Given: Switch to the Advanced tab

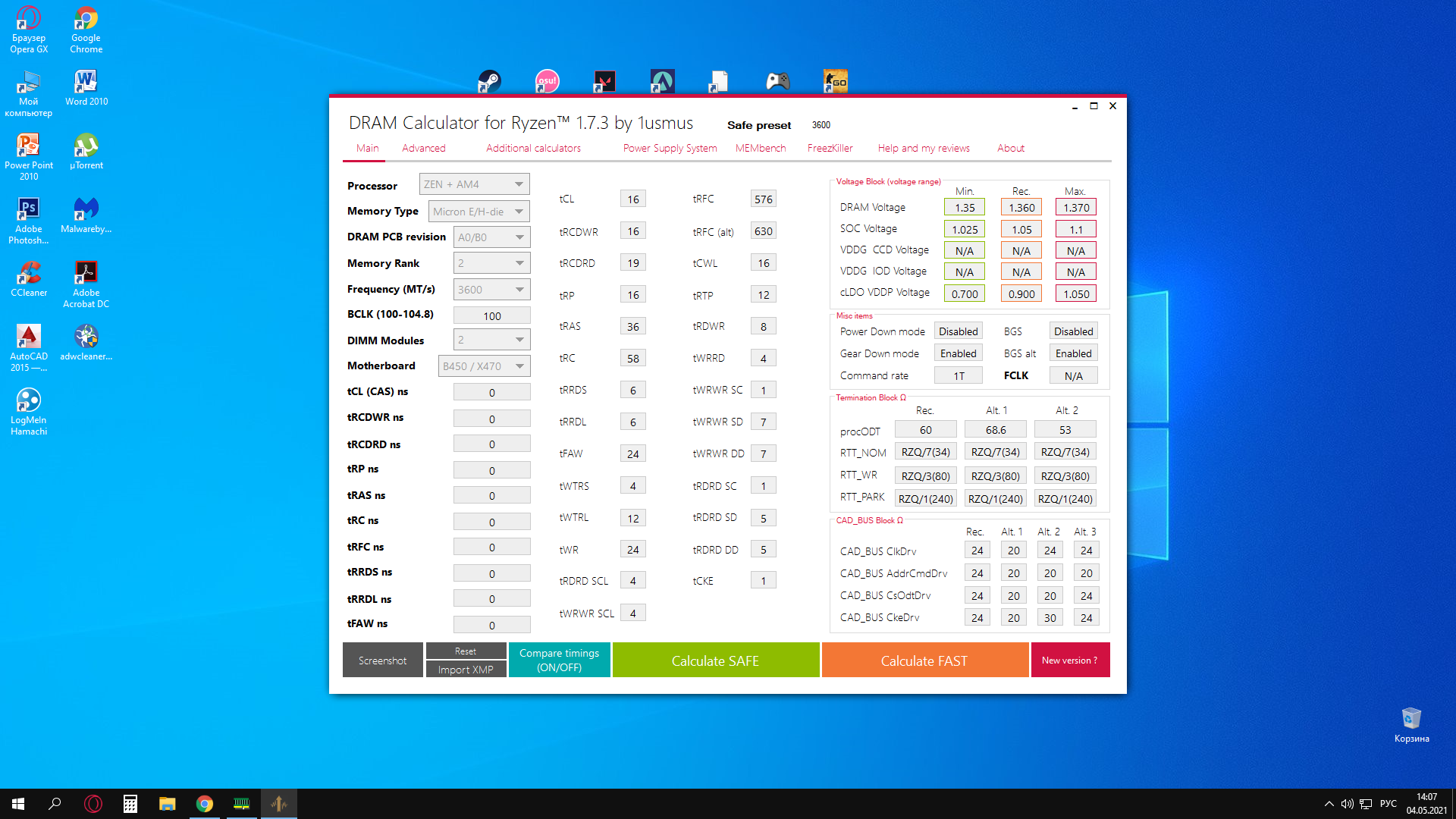Looking at the screenshot, I should point(423,148).
